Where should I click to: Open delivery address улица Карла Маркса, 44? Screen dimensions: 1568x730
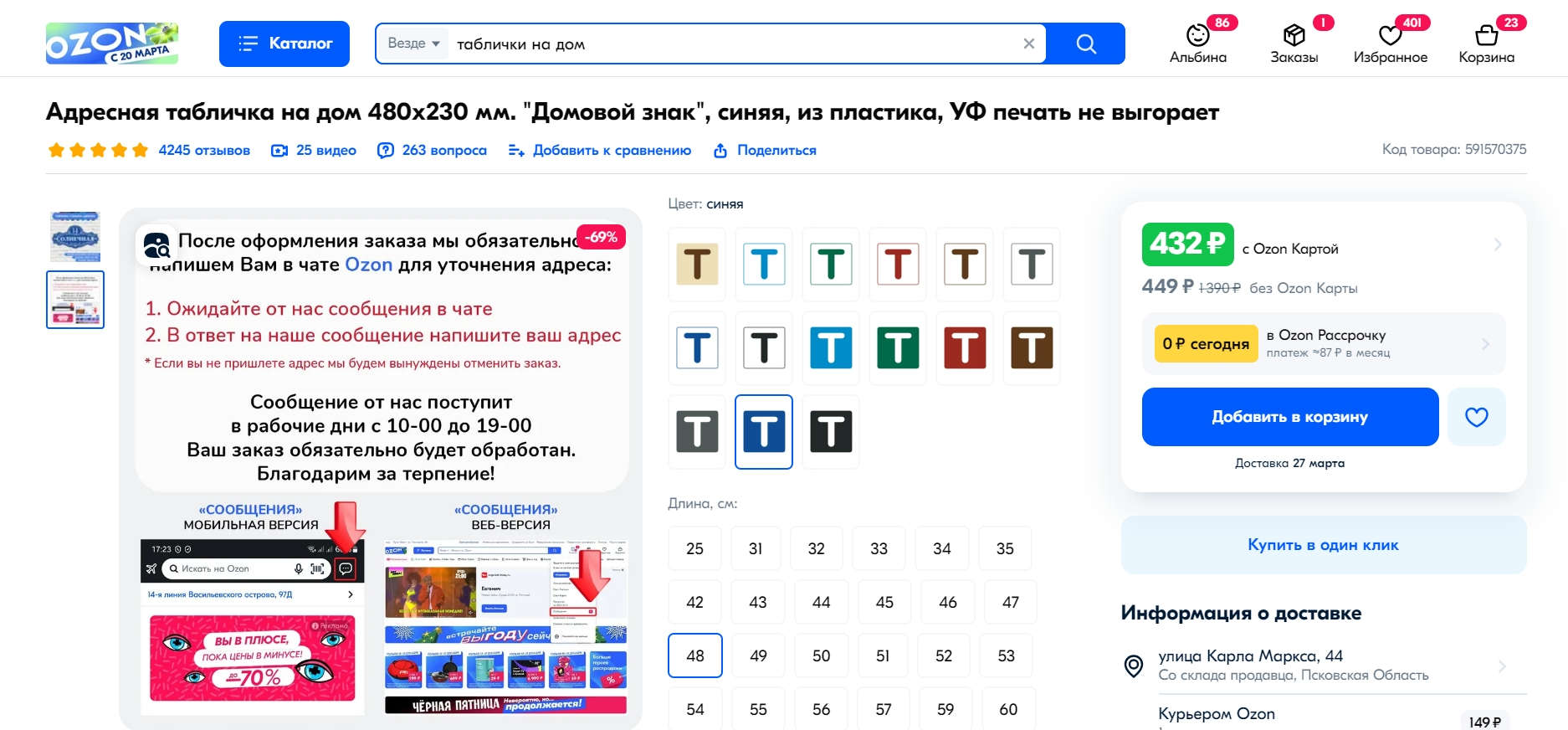click(1324, 666)
